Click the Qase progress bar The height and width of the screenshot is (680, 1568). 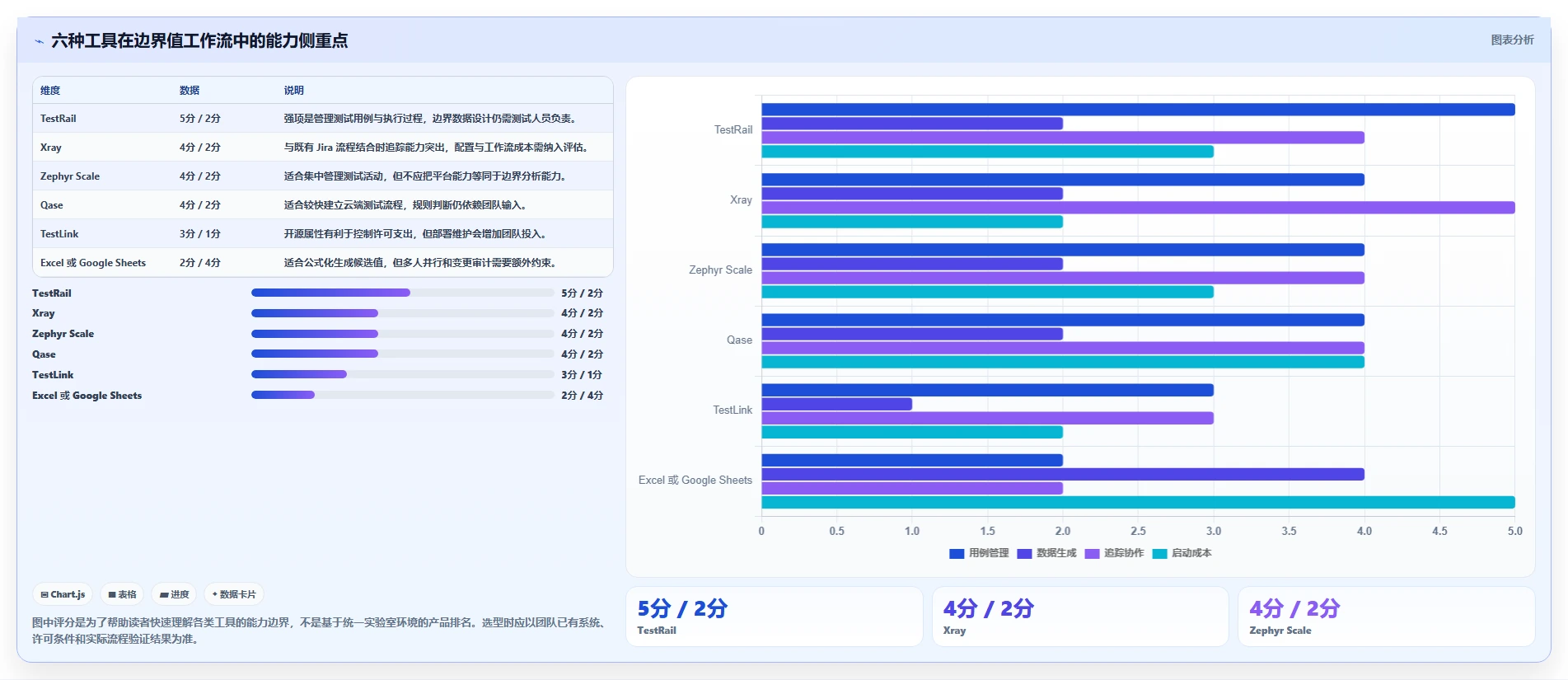[402, 354]
